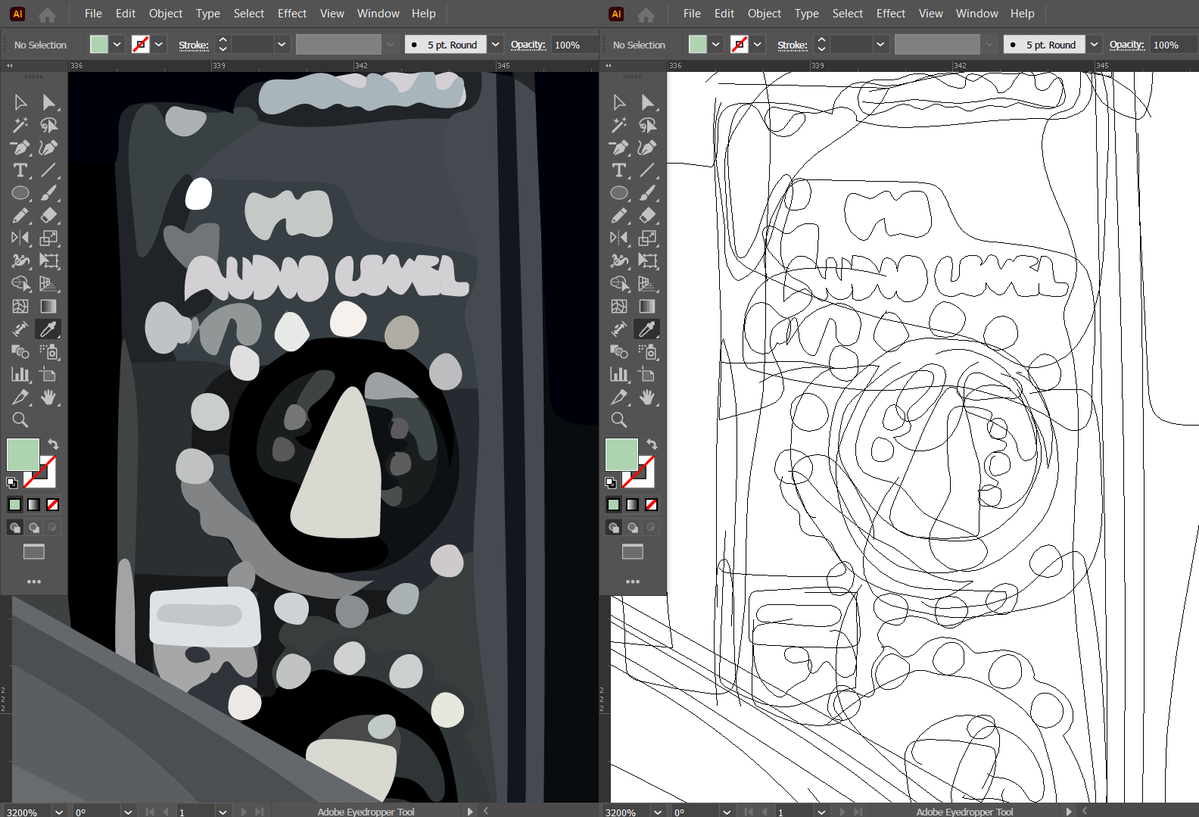Open artboard navigation dropdown in left window
Screen dimensions: 1199x817
click(x=223, y=812)
